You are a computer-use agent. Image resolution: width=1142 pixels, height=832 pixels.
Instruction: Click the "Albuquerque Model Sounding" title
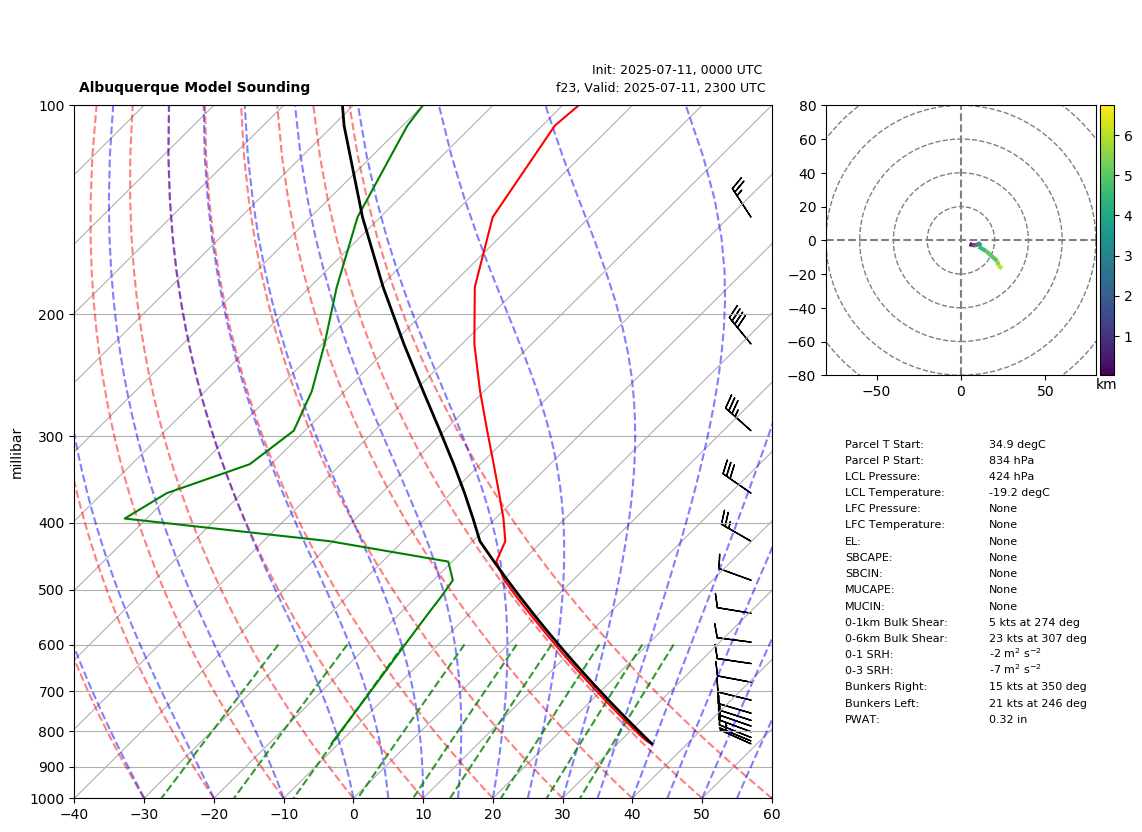pos(194,87)
